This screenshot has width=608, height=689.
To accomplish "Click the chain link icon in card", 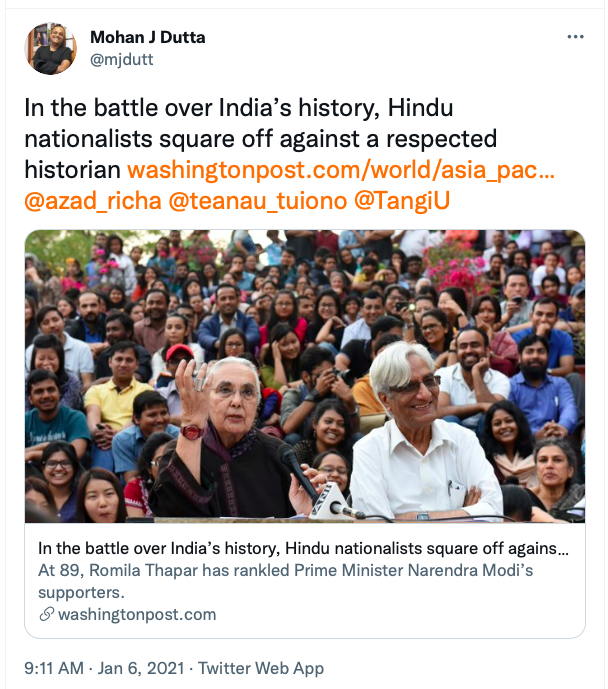I will (46, 615).
